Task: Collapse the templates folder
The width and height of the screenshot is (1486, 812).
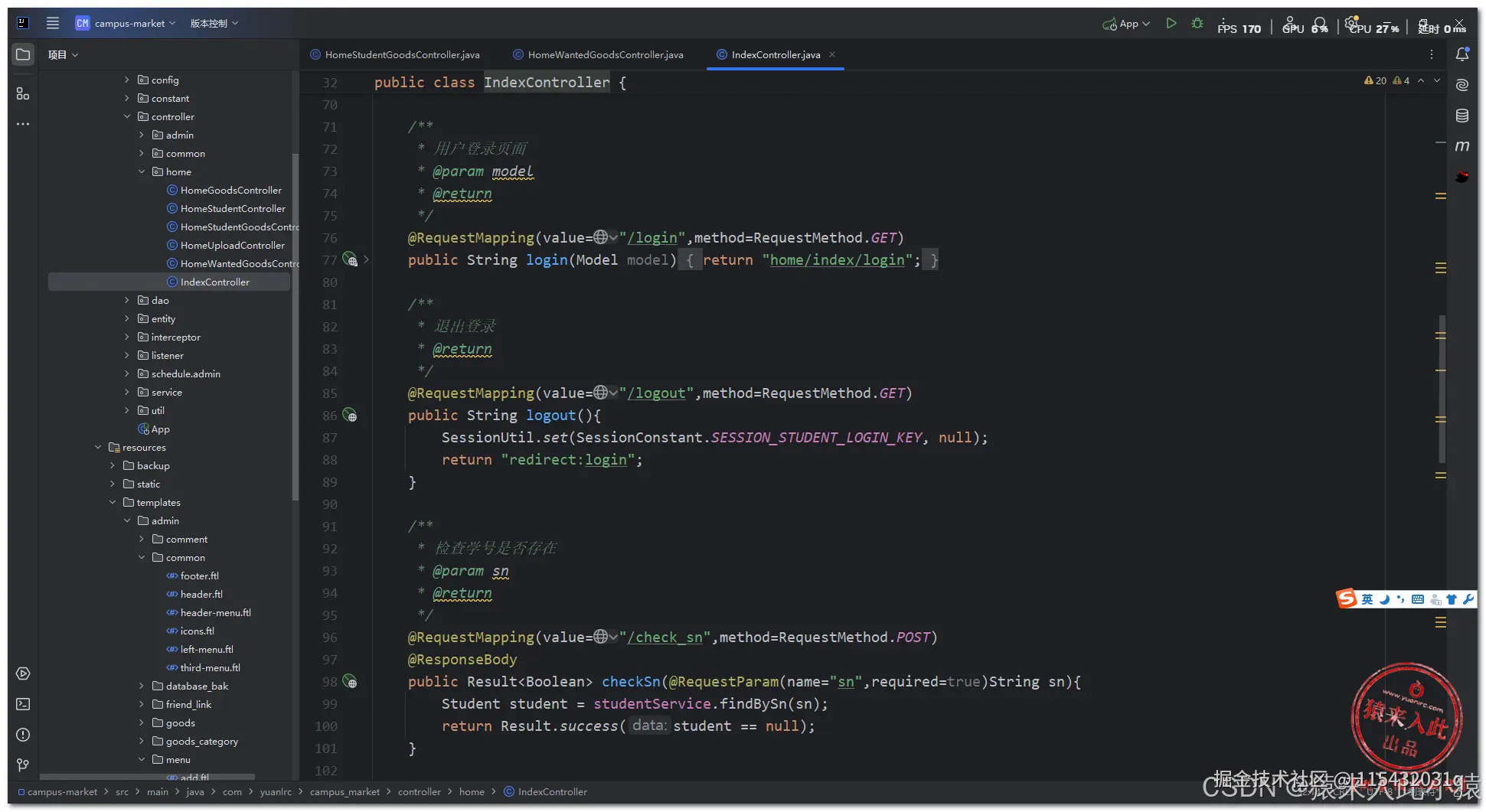Action: (113, 502)
